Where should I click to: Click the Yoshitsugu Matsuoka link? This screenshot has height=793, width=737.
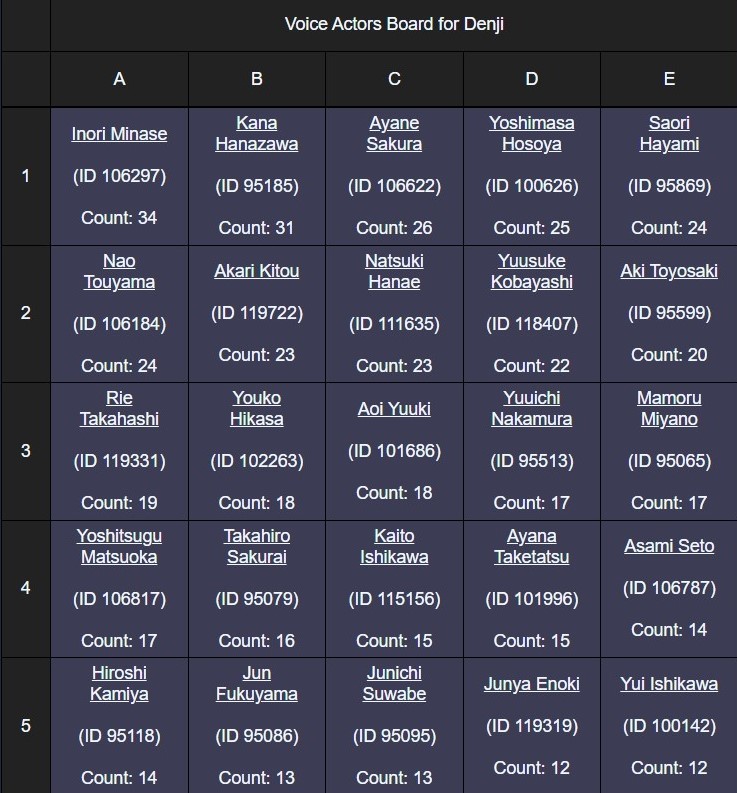(x=119, y=546)
